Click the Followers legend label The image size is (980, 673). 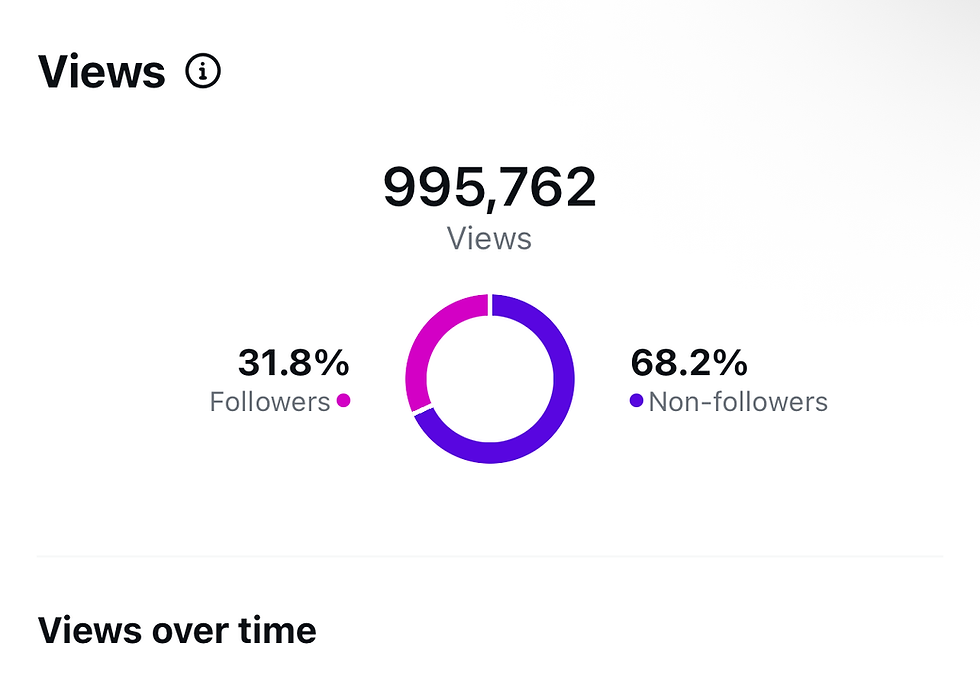click(x=269, y=402)
